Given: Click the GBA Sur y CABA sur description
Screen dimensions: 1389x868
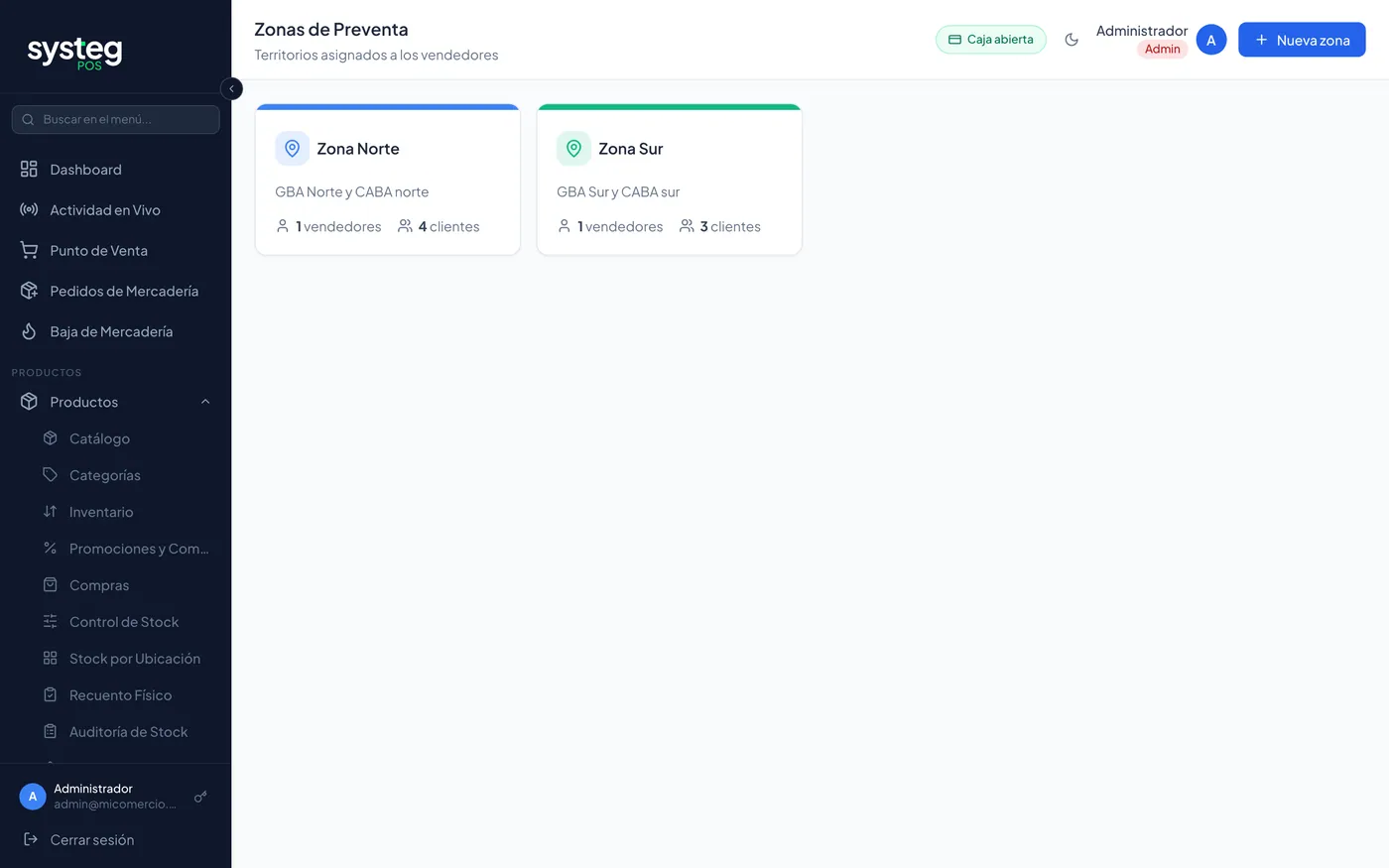Looking at the screenshot, I should (618, 192).
